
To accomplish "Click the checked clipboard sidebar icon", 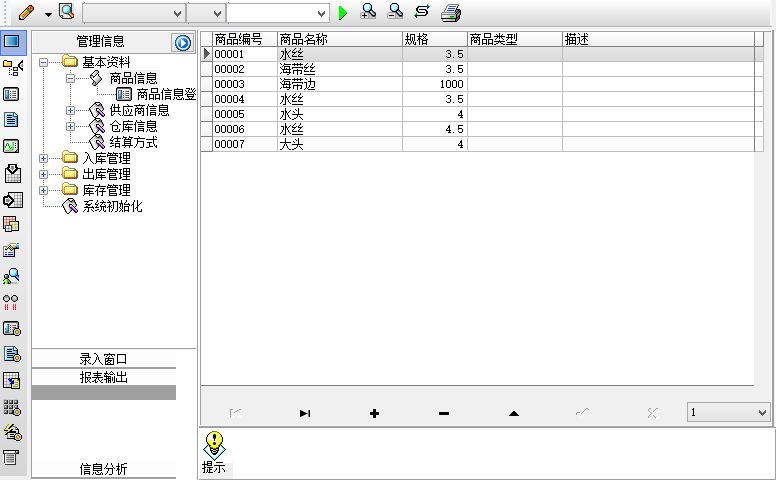I will point(12,173).
